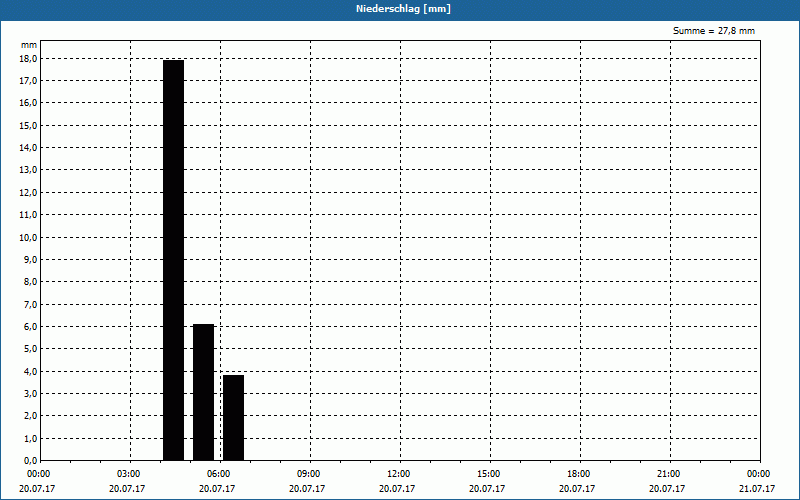The height and width of the screenshot is (500, 800).
Task: Click the y-axis value "8,0"
Action: [x=31, y=282]
